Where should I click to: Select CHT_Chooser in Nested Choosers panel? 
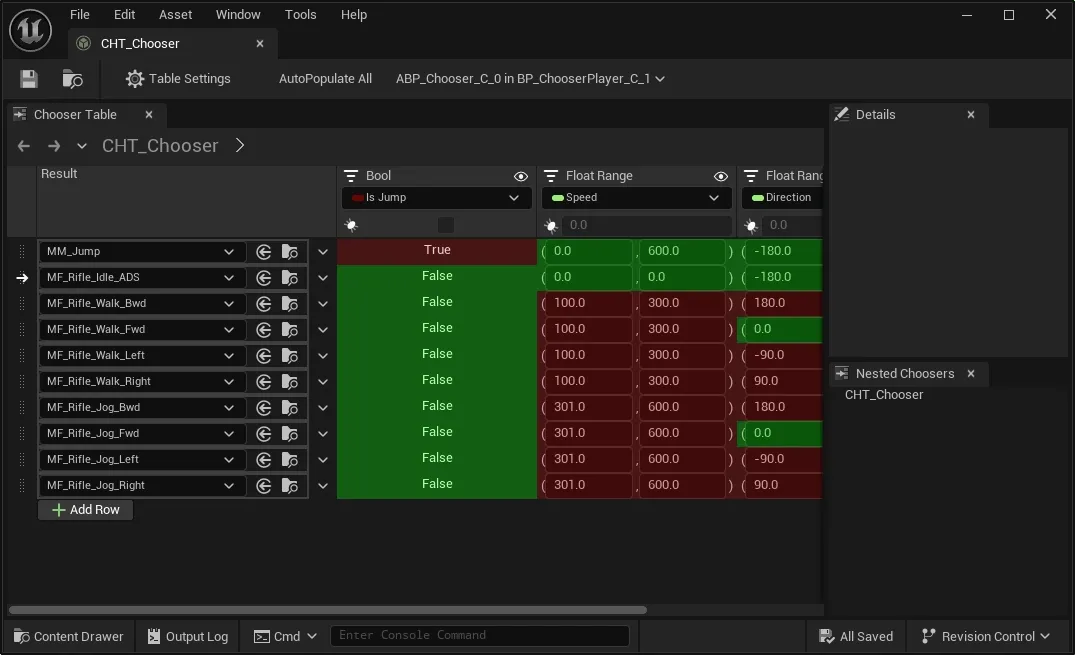[x=884, y=395]
